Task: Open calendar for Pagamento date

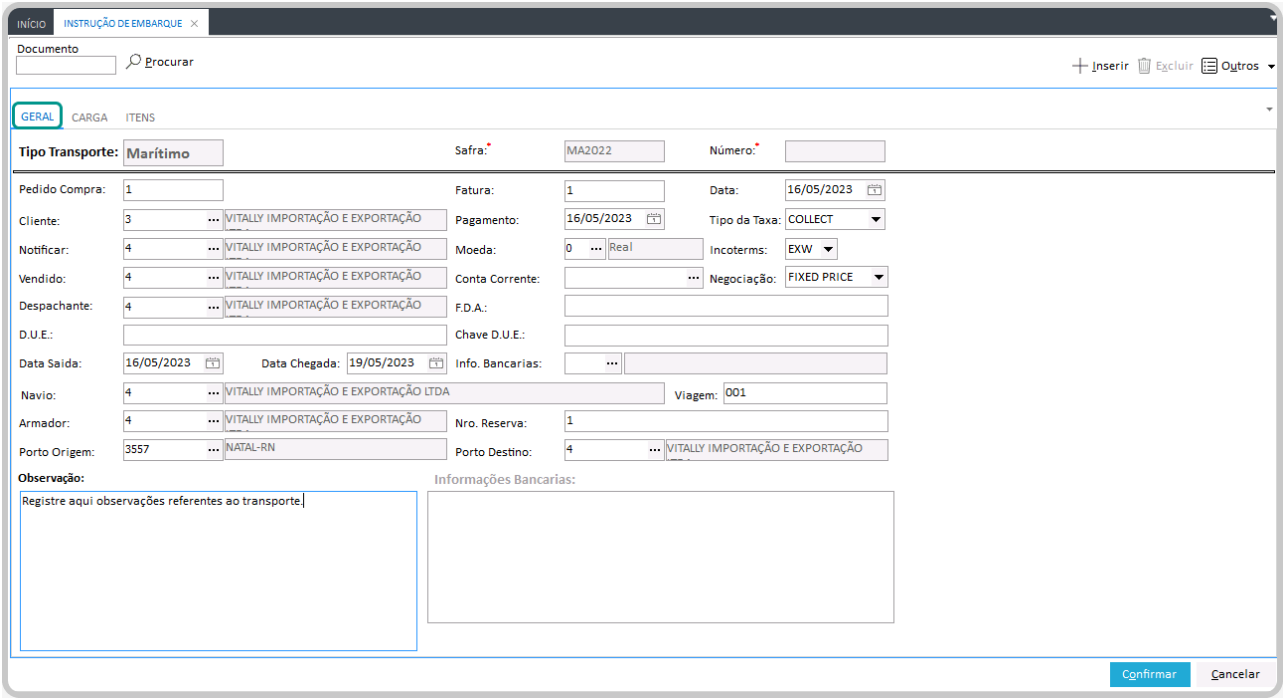Action: pyautogui.click(x=654, y=219)
